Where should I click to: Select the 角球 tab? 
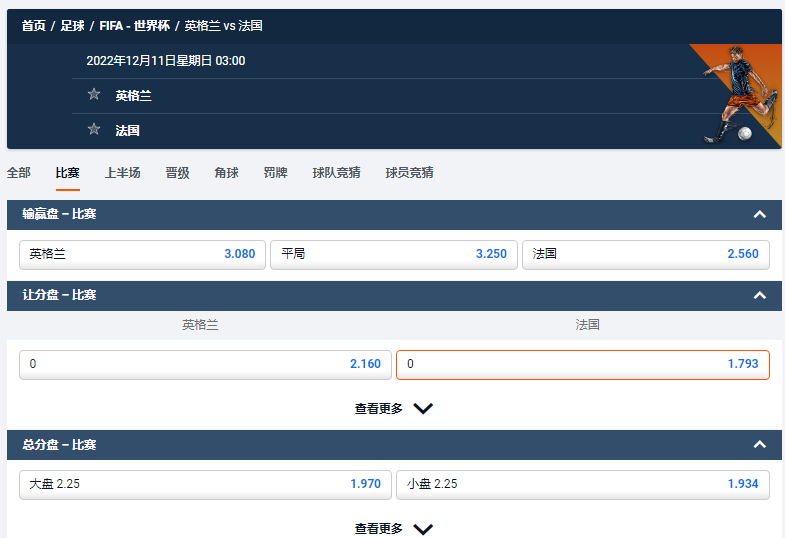click(x=226, y=172)
